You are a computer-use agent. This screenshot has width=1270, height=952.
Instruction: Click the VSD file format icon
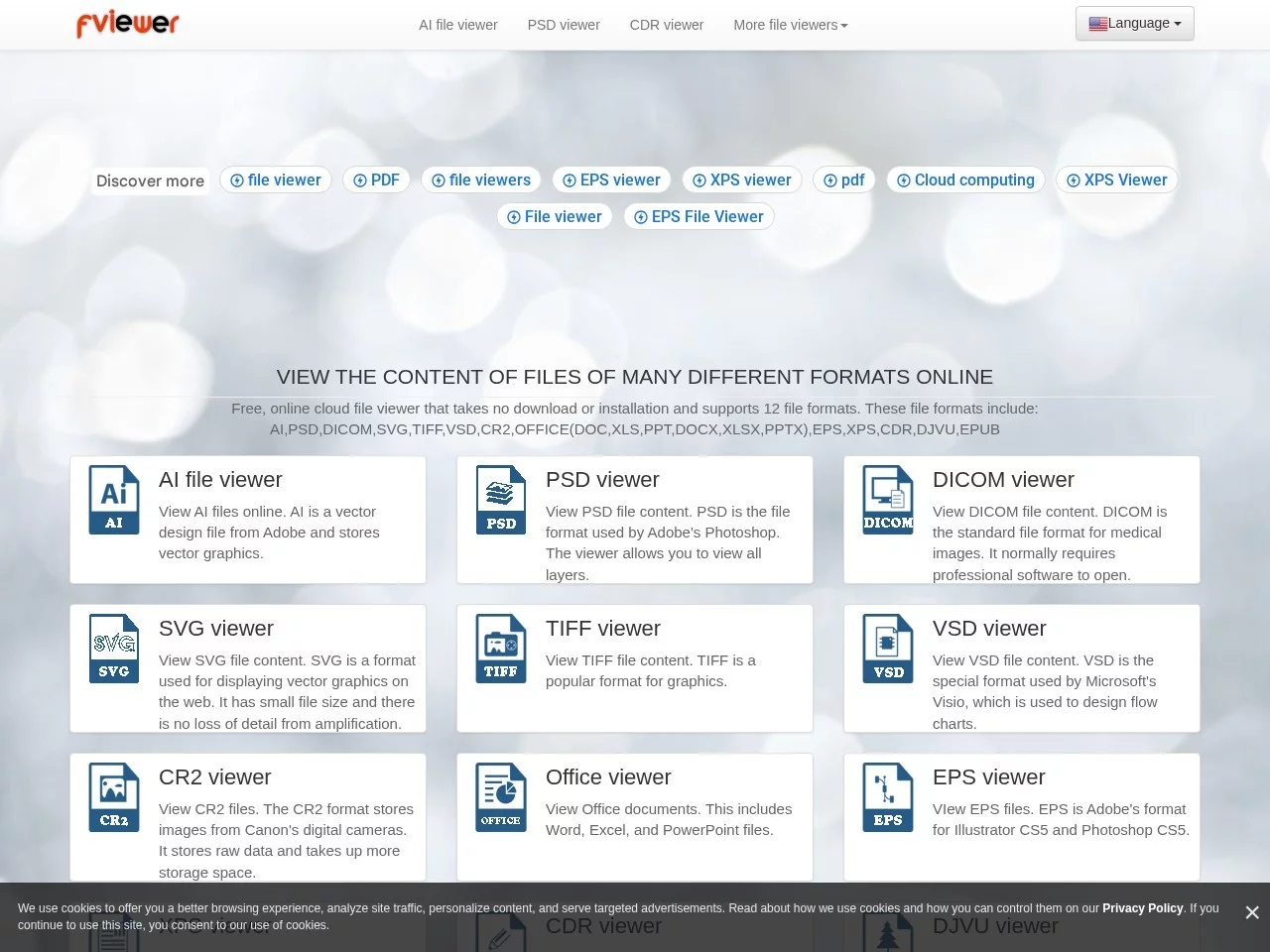tap(888, 649)
